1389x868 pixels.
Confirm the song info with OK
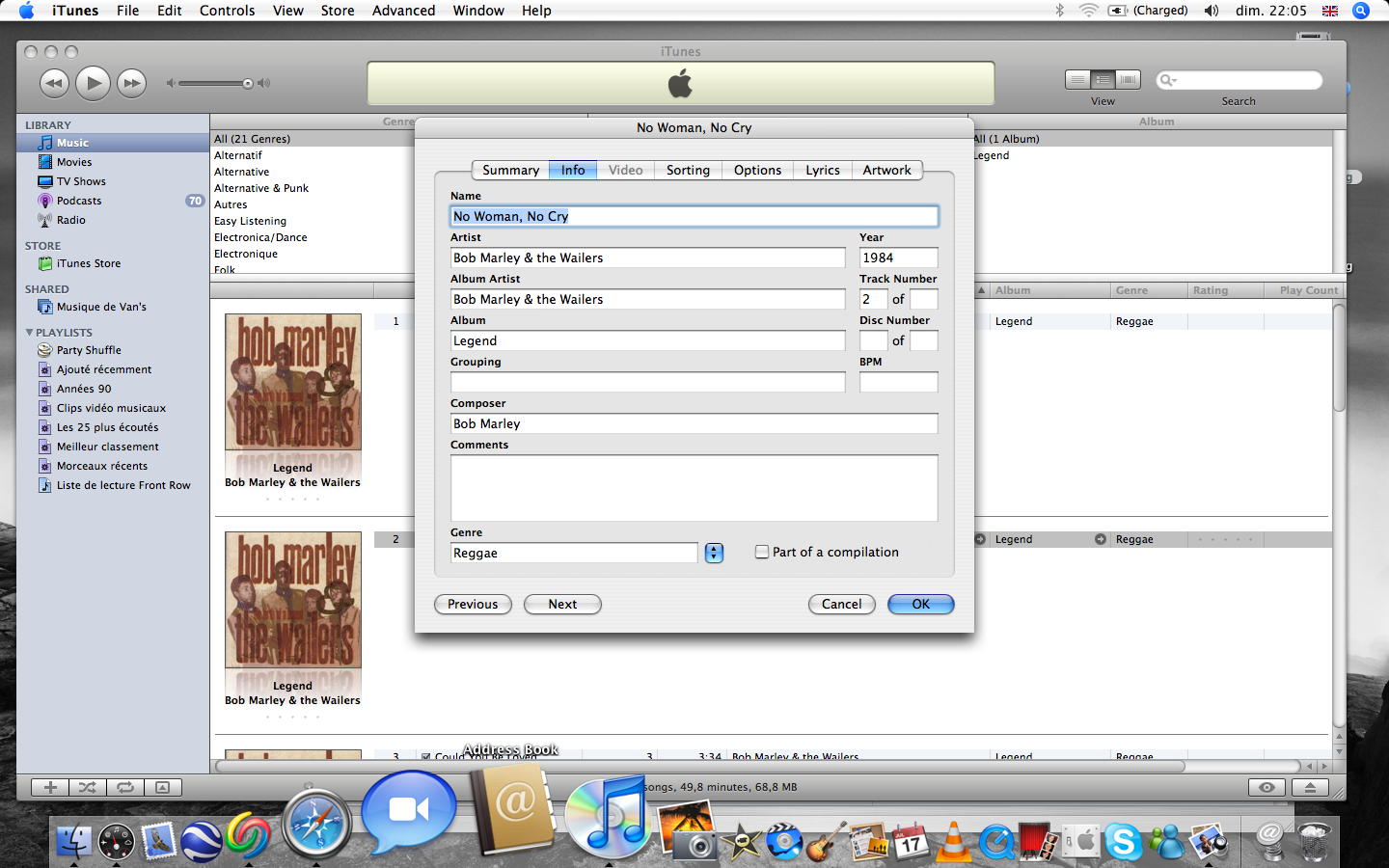point(921,604)
